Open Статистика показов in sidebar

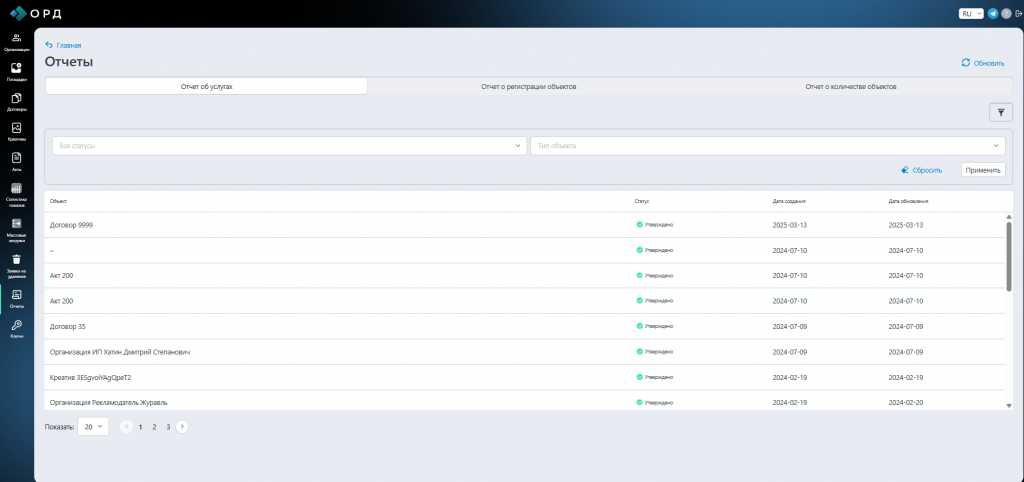[x=17, y=195]
